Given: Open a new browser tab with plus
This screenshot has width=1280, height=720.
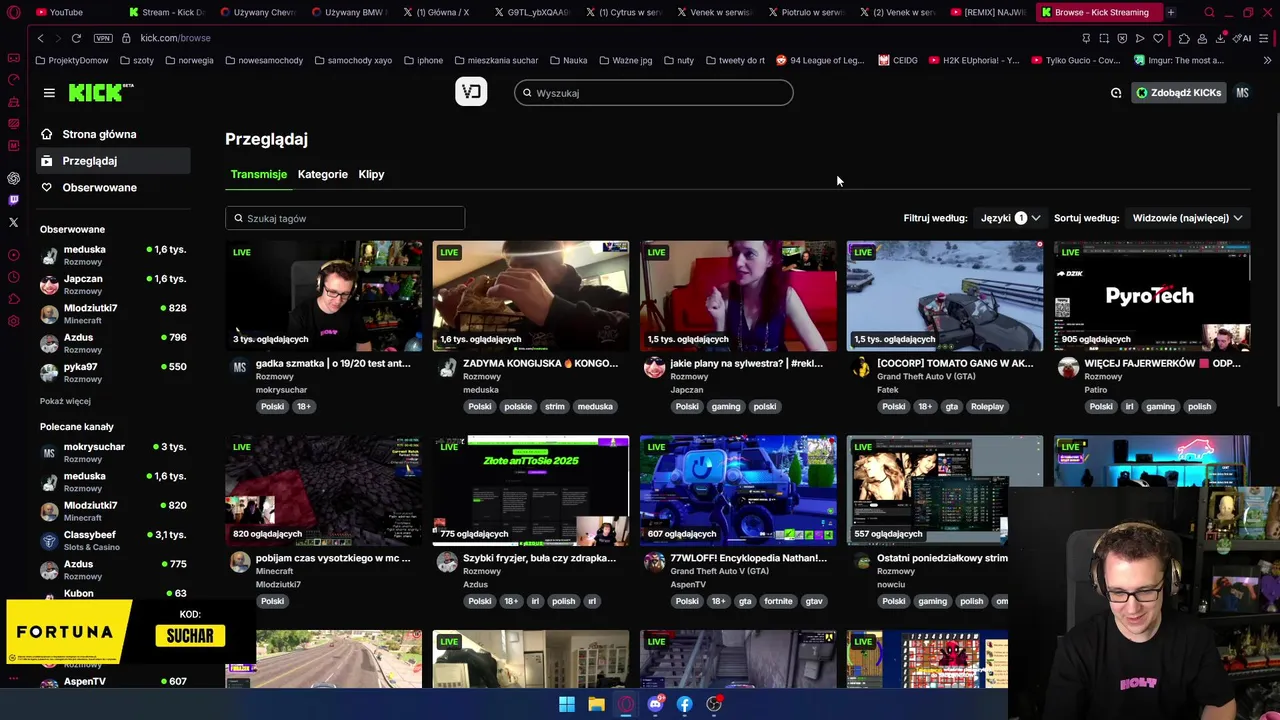Looking at the screenshot, I should click(x=1170, y=12).
